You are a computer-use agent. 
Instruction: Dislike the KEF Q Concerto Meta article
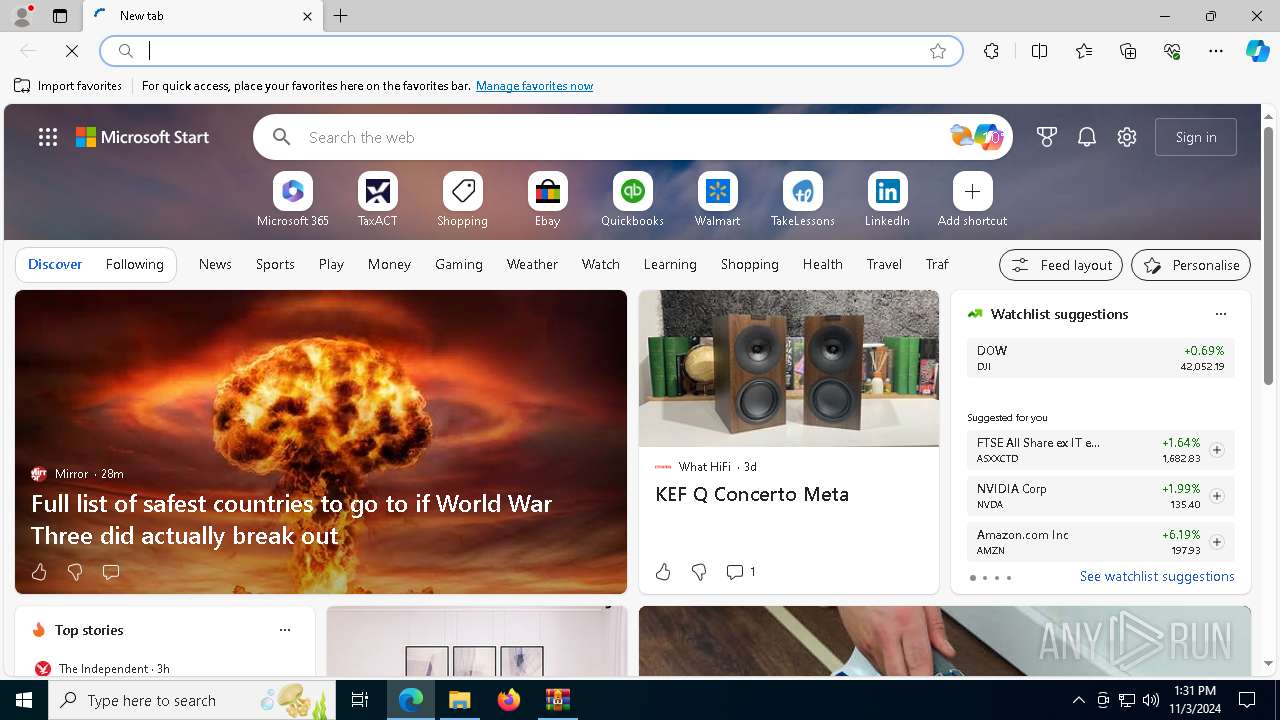click(699, 572)
